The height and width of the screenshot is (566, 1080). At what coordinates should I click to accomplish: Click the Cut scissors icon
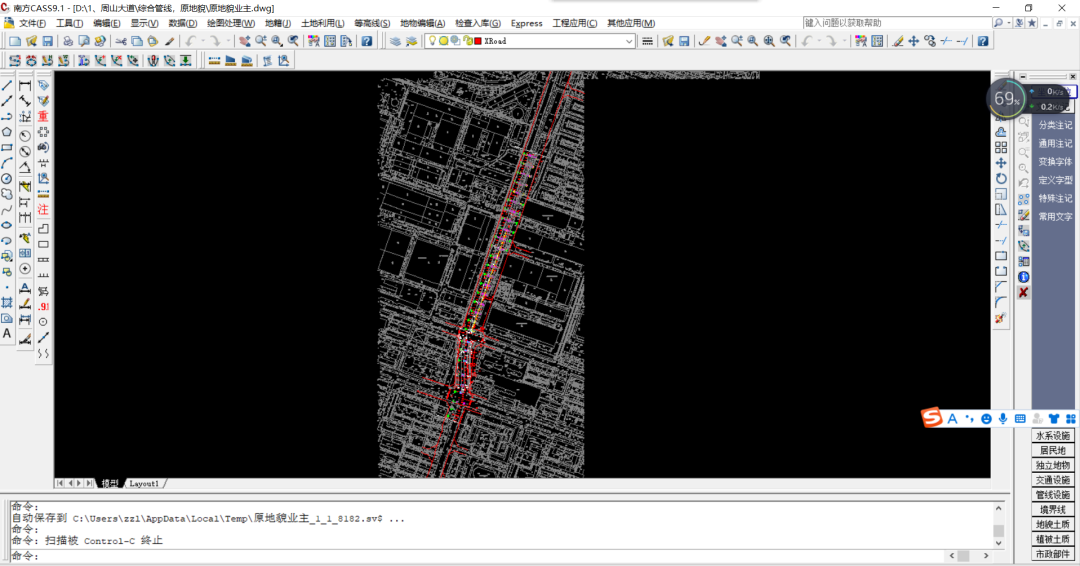tap(120, 41)
